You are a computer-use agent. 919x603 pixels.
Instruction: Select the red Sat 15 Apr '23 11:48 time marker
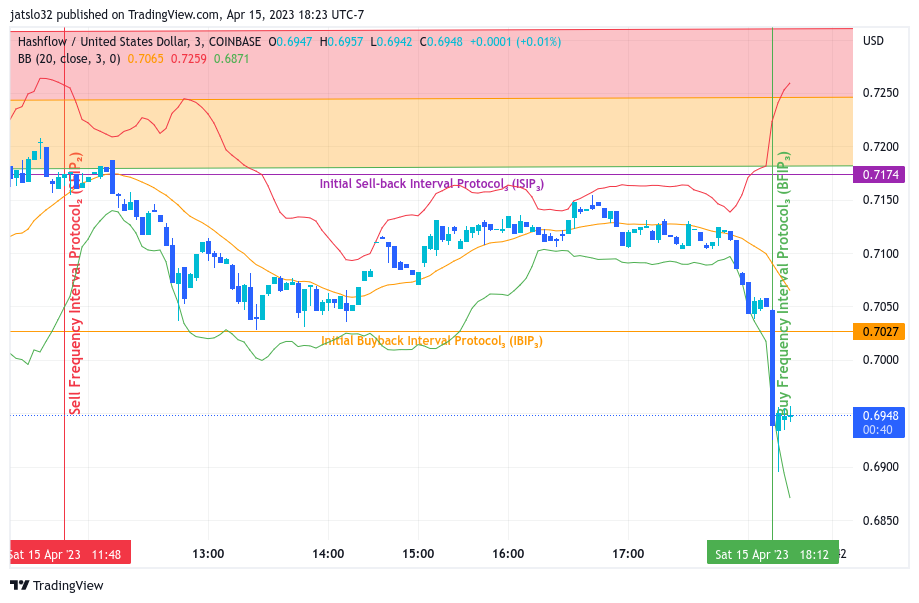coord(70,554)
